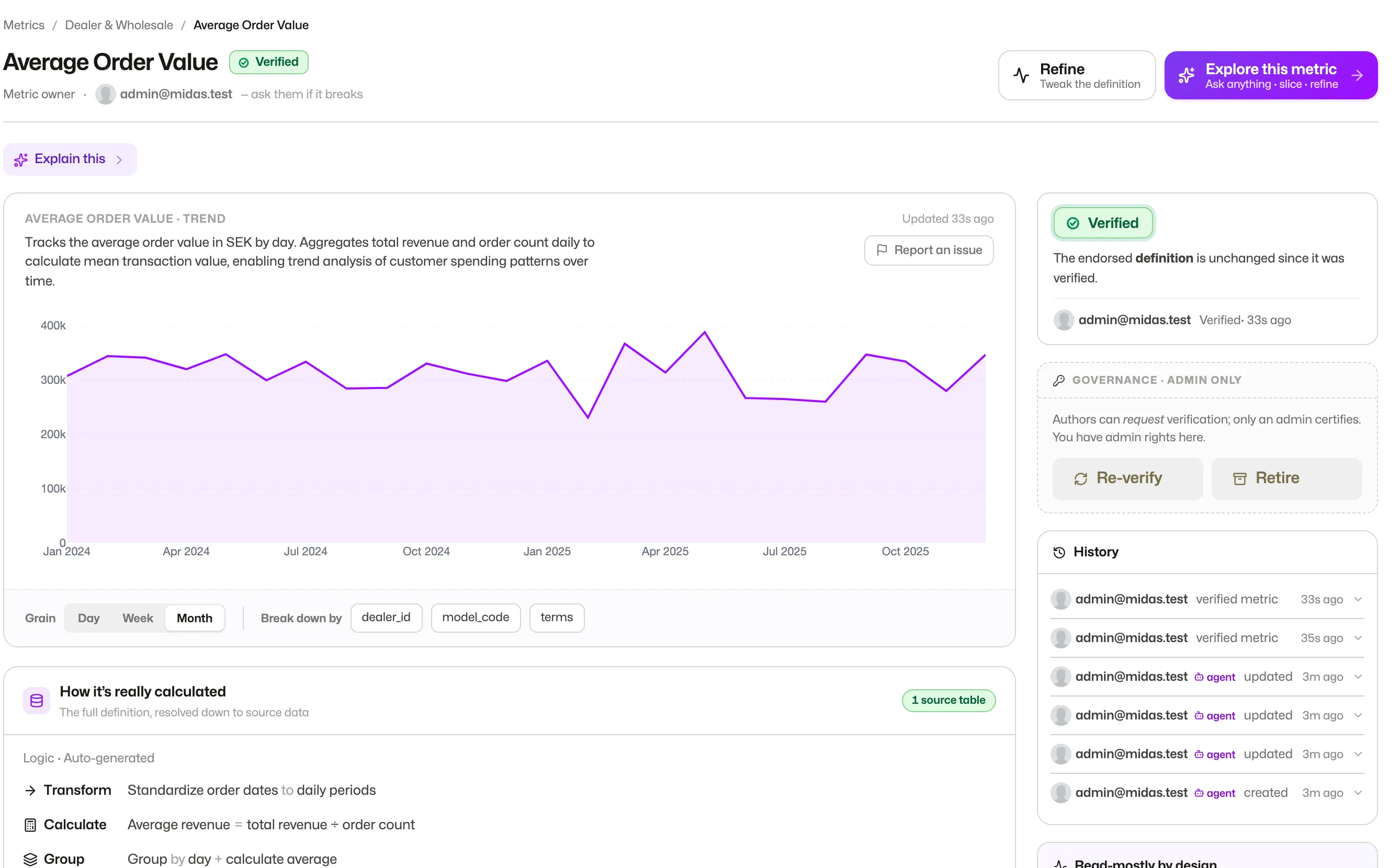Set grain to Week

coord(138,618)
